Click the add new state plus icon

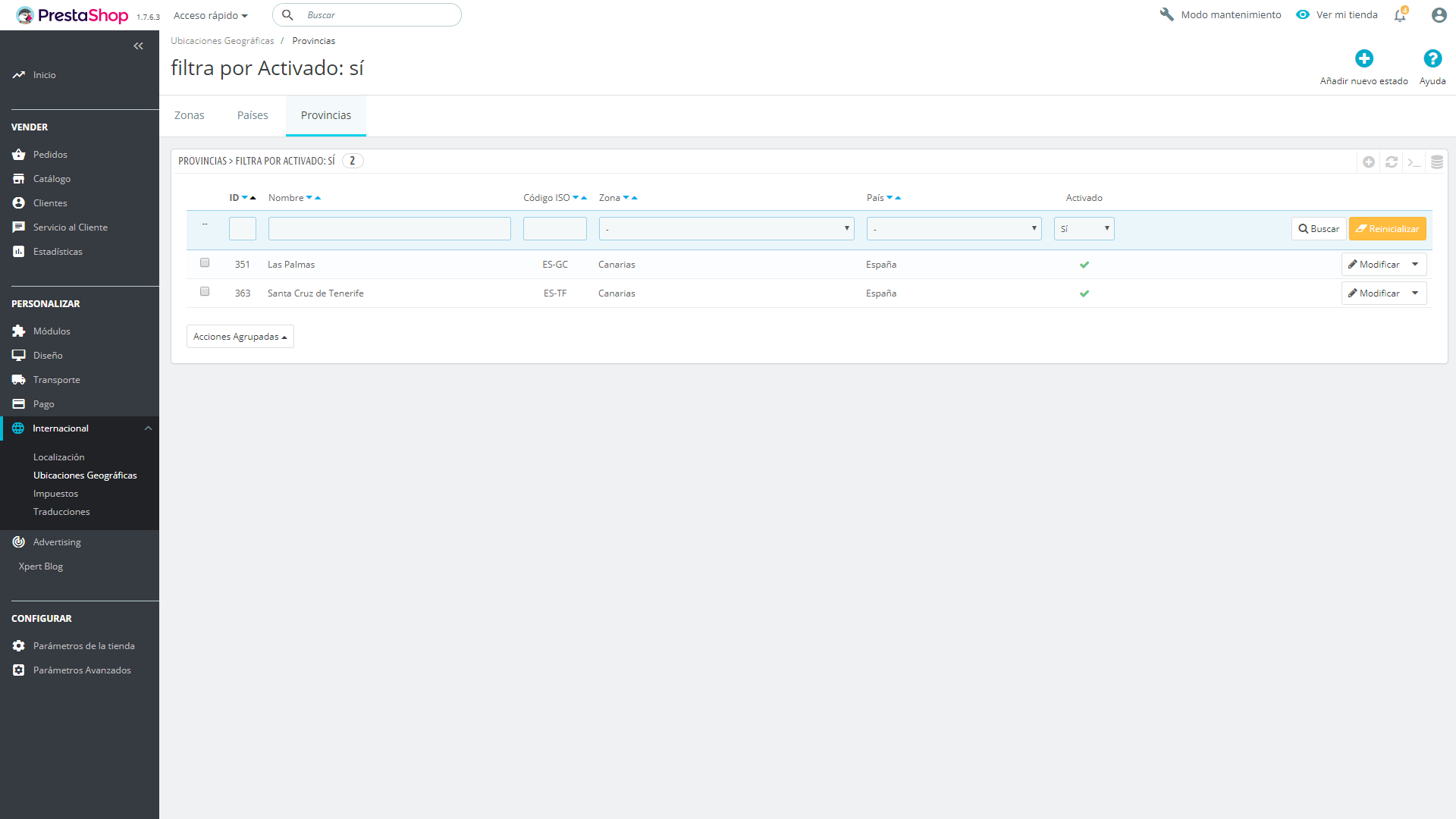(1363, 58)
